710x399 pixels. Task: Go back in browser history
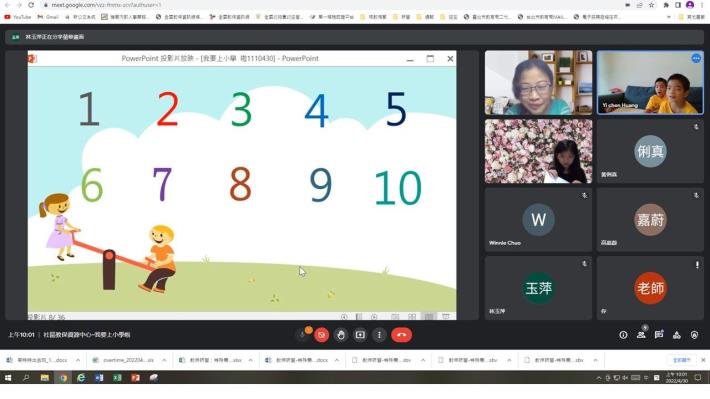7,5
